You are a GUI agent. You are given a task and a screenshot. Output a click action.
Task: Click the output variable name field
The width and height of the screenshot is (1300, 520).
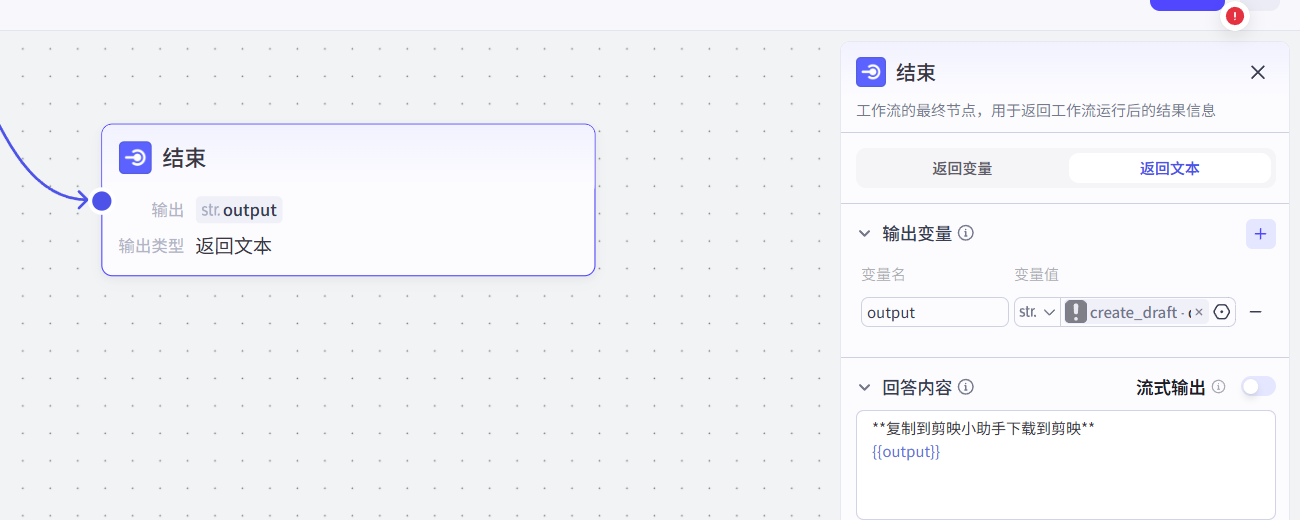(x=934, y=312)
